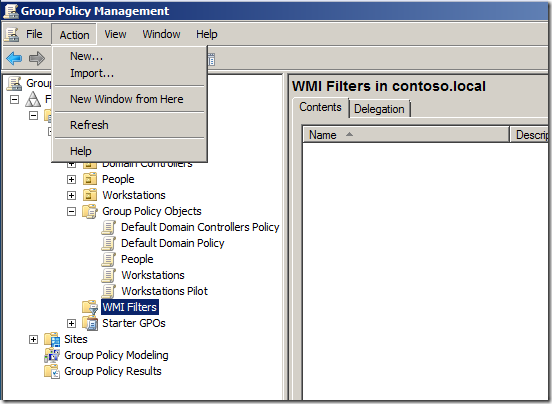
Task: Select Default Domain Controllers Policy item
Action: coord(200,227)
